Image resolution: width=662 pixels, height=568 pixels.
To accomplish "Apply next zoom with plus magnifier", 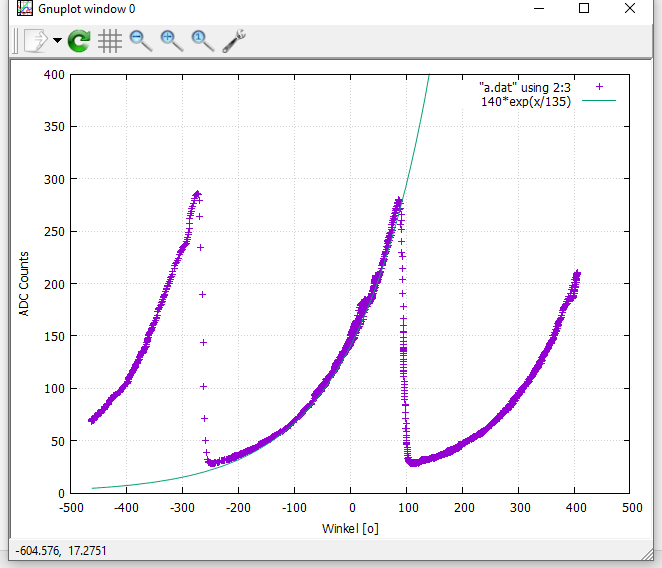I will (x=172, y=41).
